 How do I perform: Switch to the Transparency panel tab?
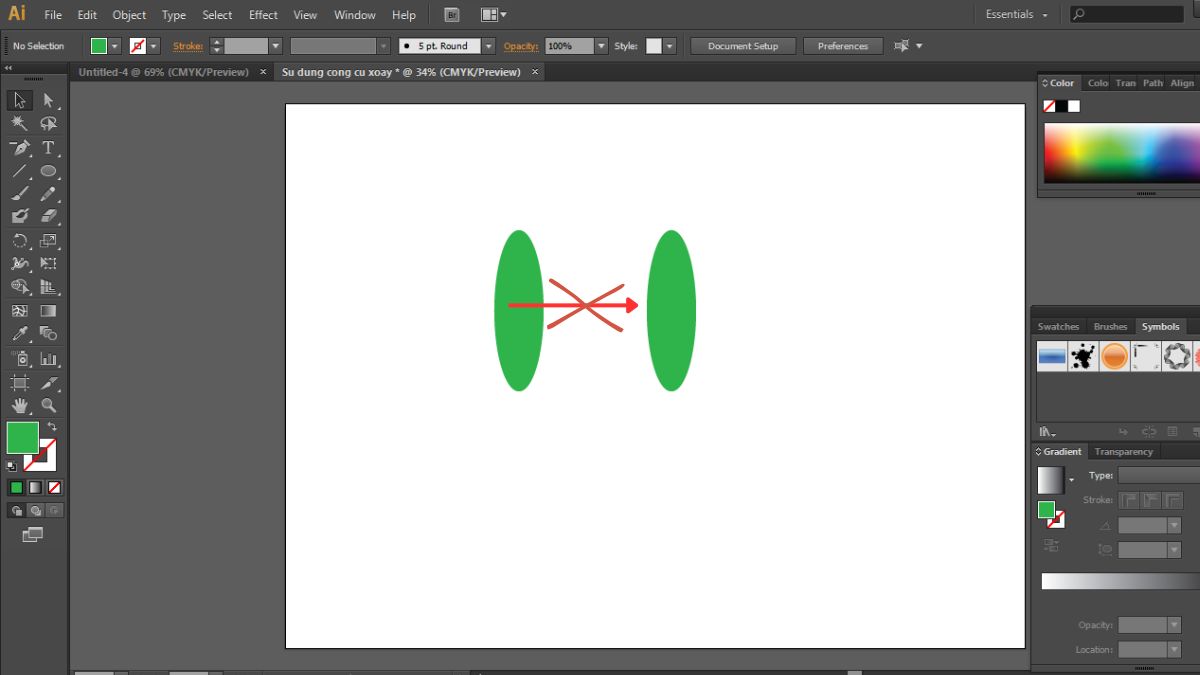1123,451
